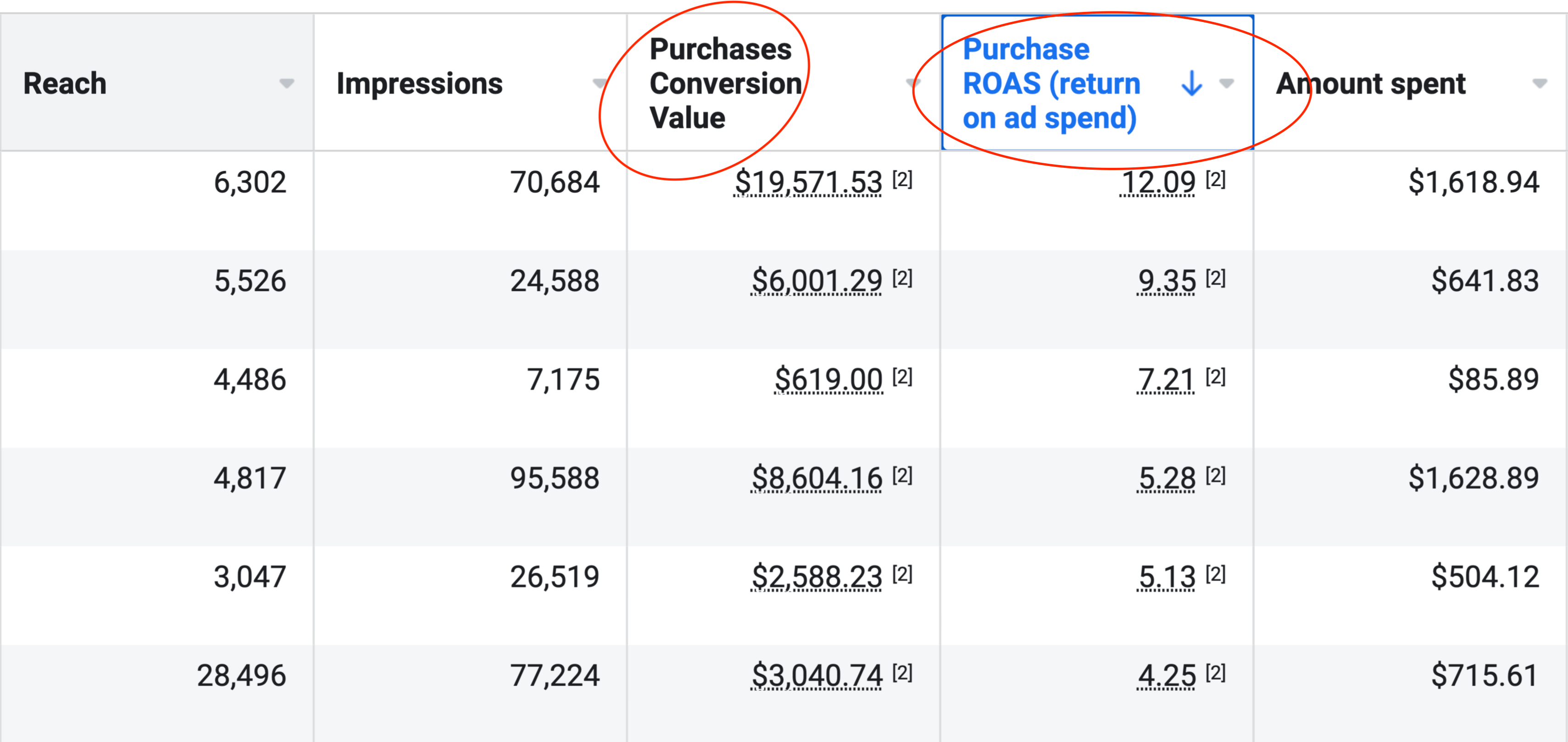The image size is (1568, 742).
Task: Open the Impressions column dropdown arrow
Action: click(x=600, y=83)
